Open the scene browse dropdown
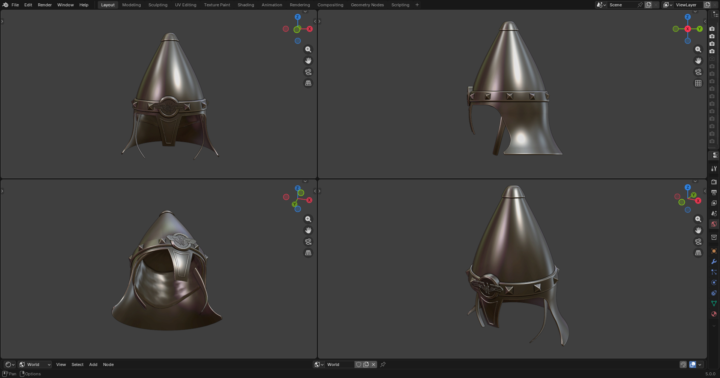 pos(601,5)
